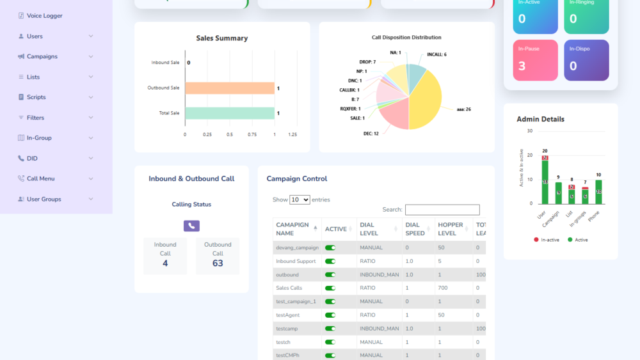Open Users menu item

point(35,36)
